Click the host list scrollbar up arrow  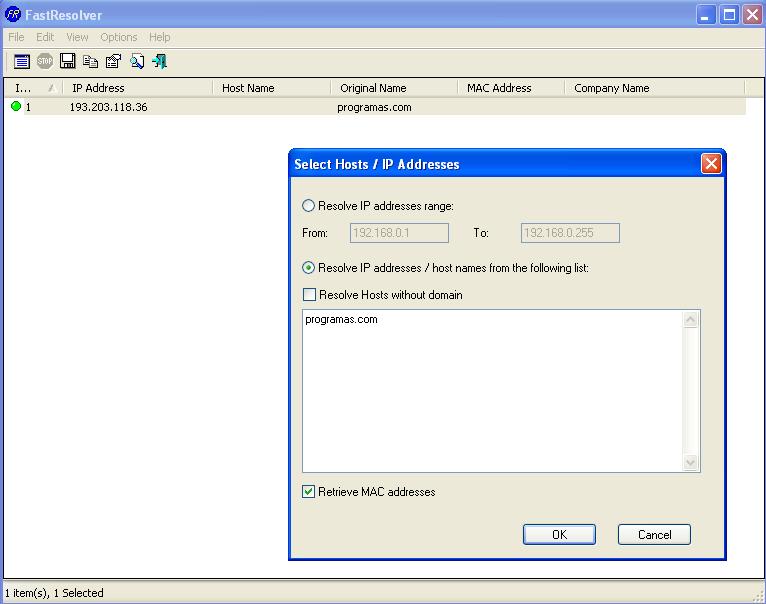click(690, 320)
